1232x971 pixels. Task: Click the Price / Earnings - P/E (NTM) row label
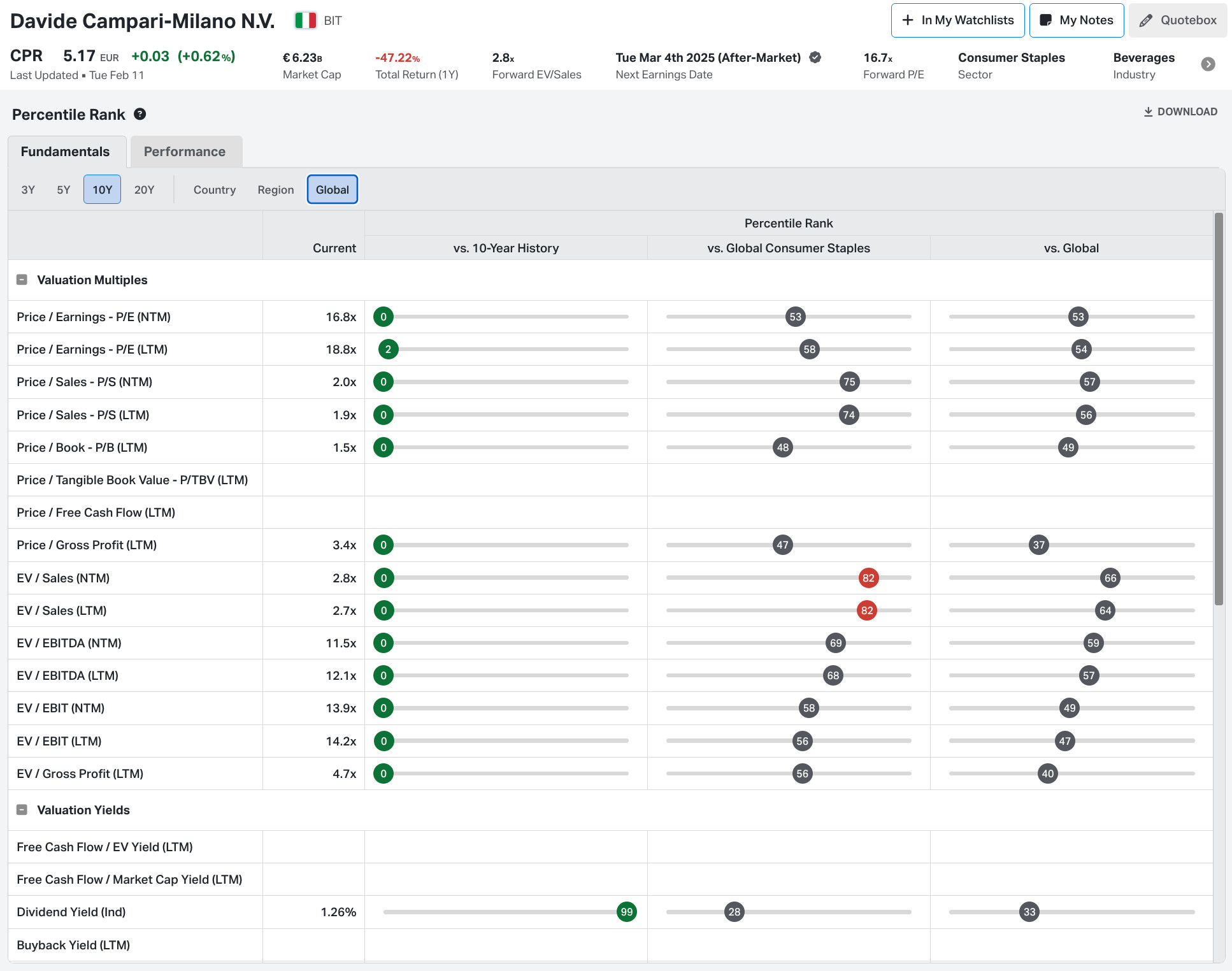click(94, 317)
